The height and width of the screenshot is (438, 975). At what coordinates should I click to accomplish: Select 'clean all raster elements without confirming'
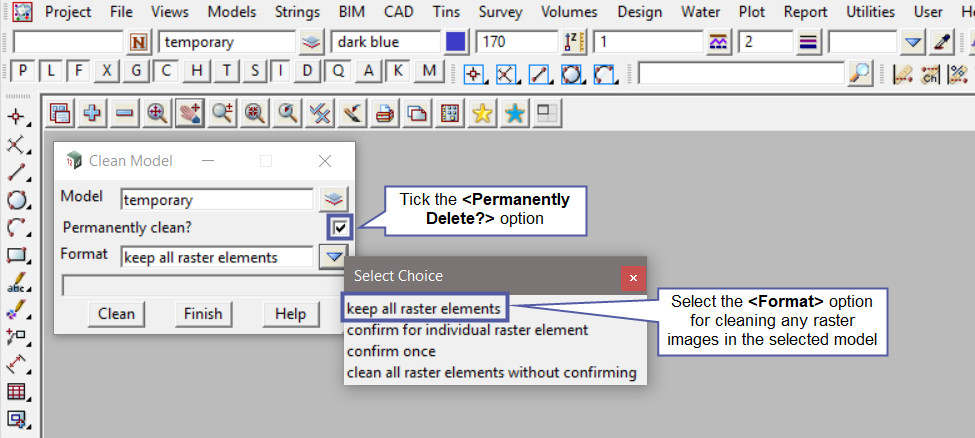(x=491, y=373)
